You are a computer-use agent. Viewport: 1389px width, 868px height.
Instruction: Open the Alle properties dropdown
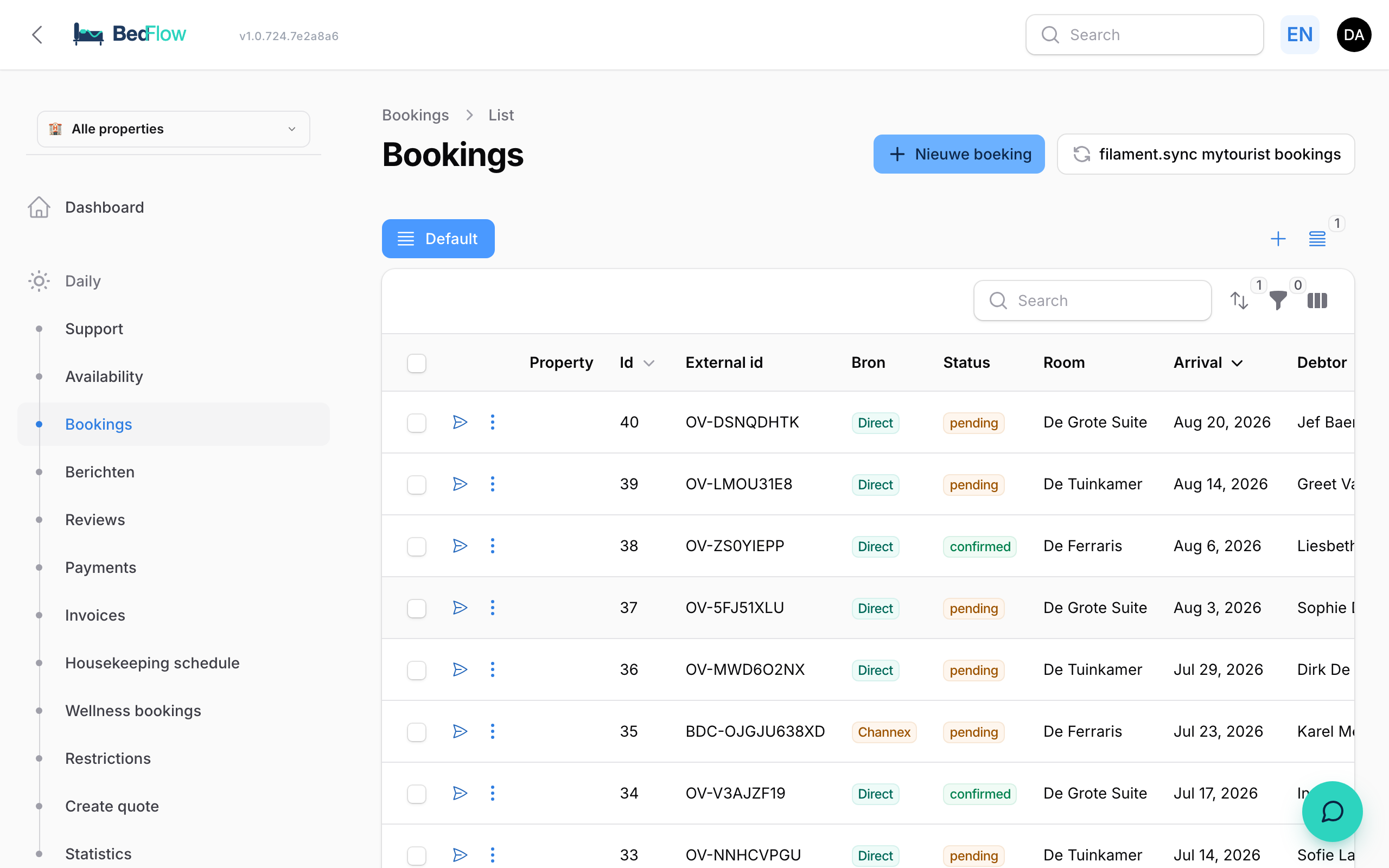[173, 129]
